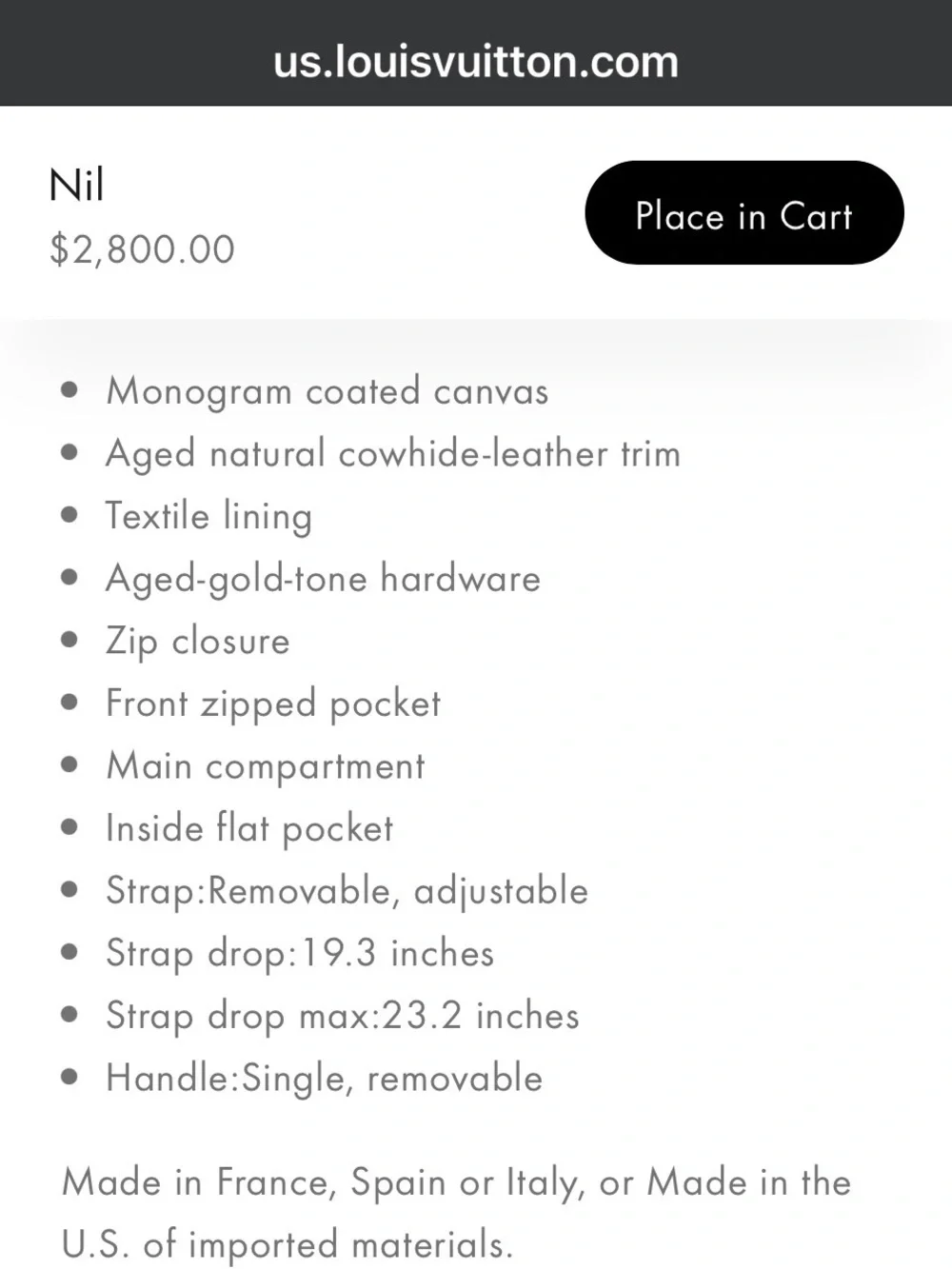Image resolution: width=952 pixels, height=1269 pixels.
Task: Click the $2,800.00 price text
Action: (142, 249)
